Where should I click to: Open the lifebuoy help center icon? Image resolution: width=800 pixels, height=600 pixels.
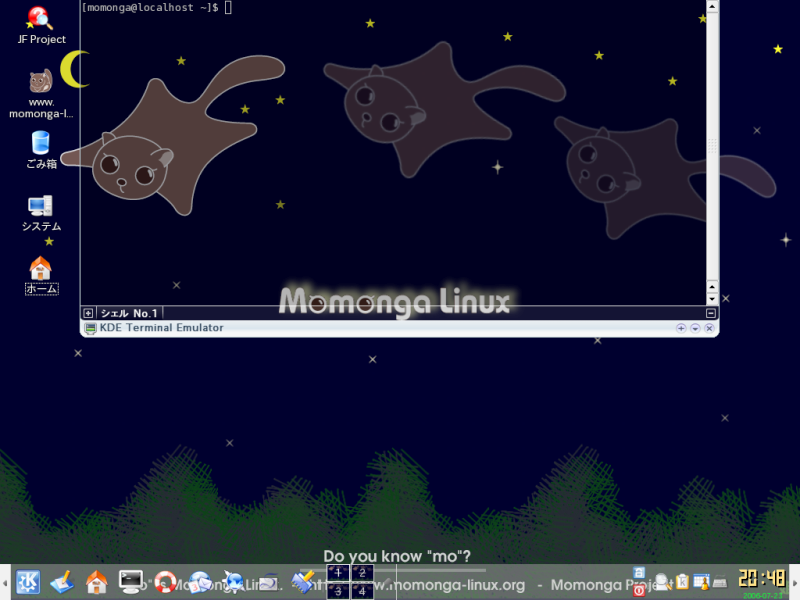coord(165,582)
